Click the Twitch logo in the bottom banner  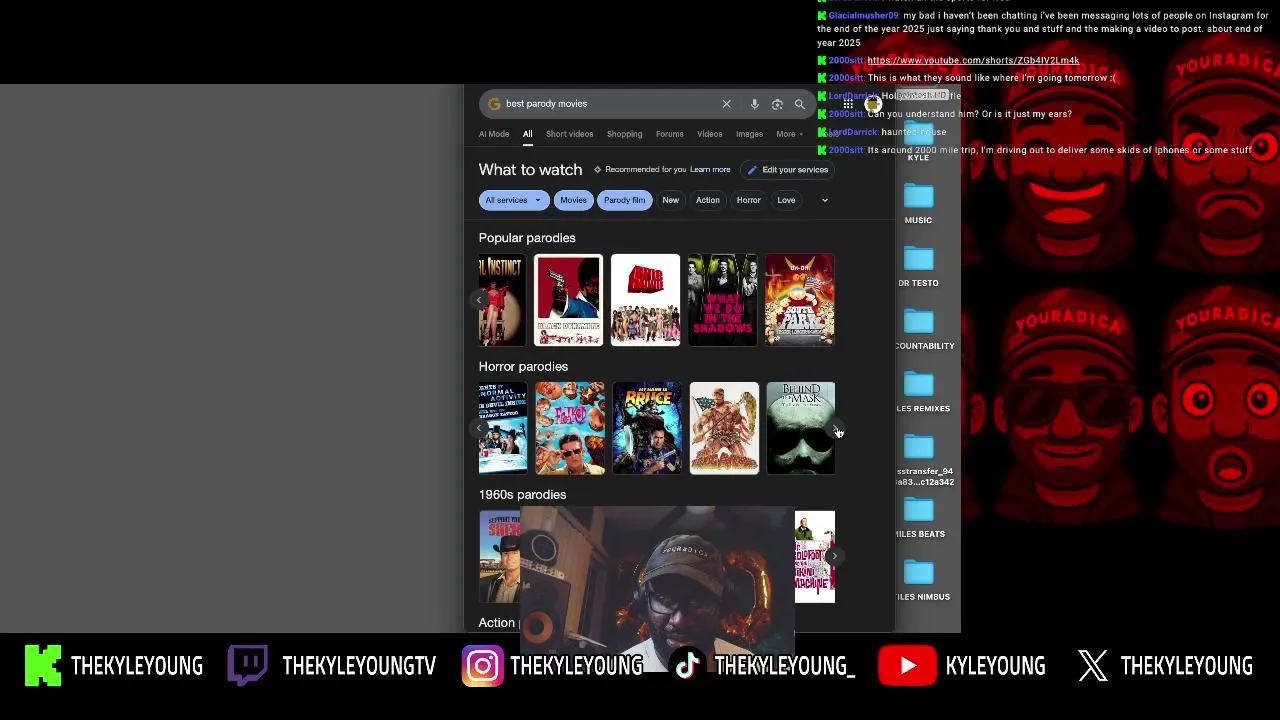coord(247,666)
